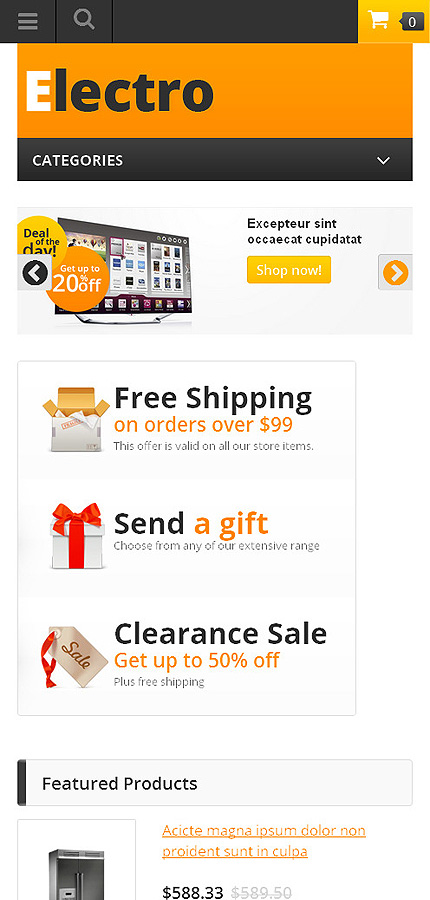Click the cart item count badge

411,22
